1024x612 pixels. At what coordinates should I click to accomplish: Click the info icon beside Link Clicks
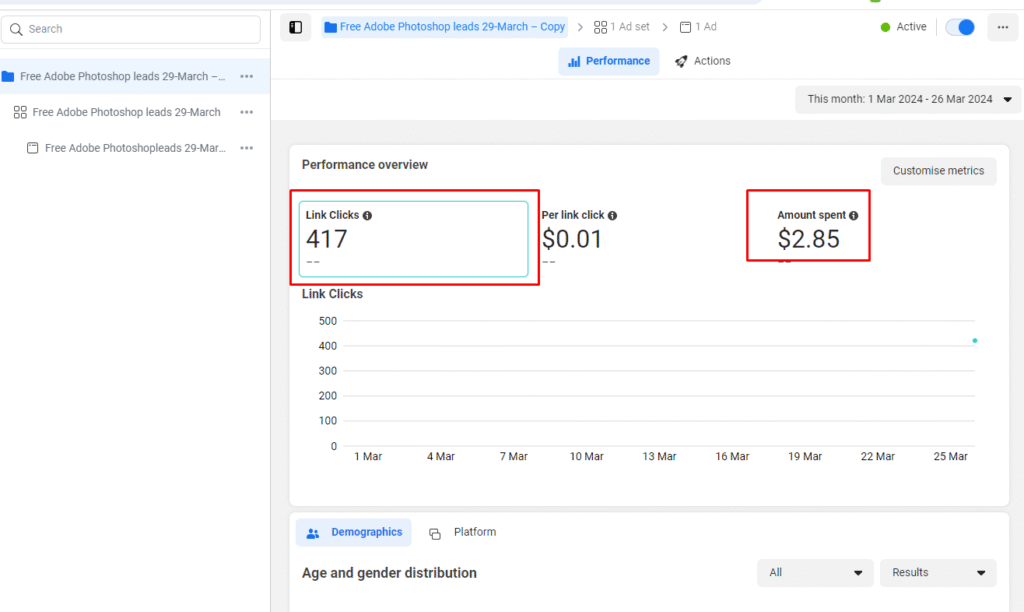[367, 215]
